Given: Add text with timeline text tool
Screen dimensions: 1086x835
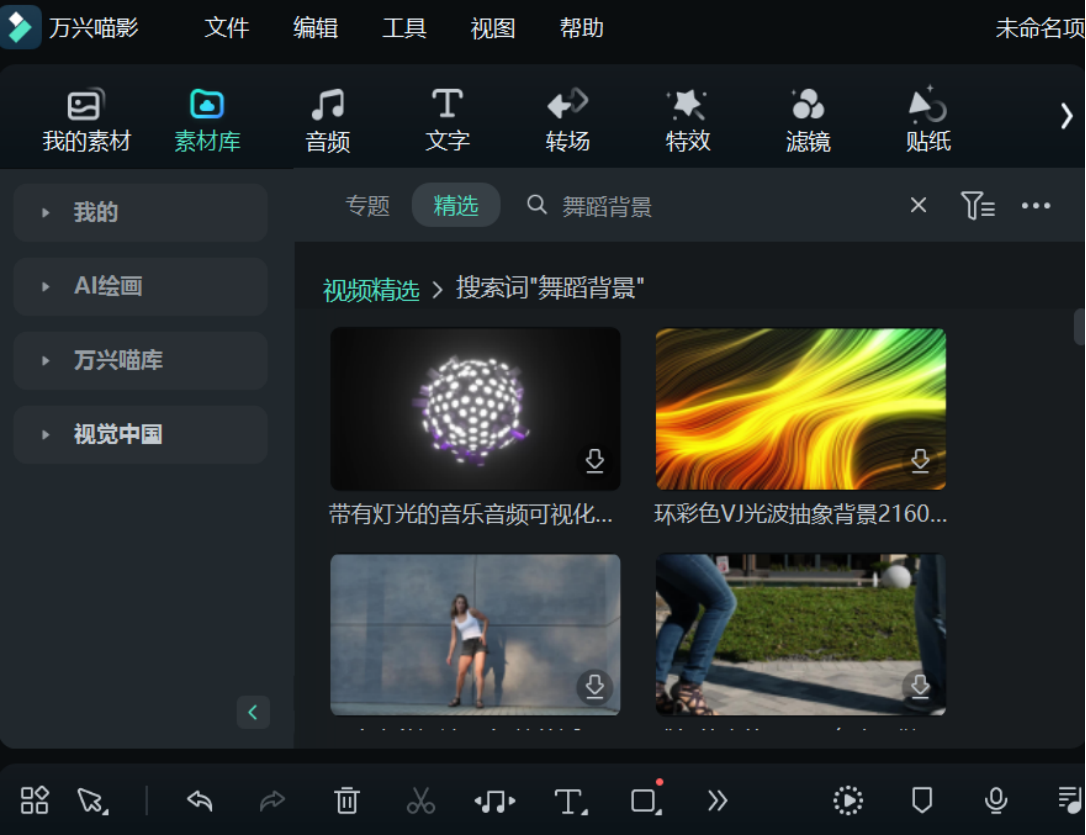Looking at the screenshot, I should click(571, 802).
